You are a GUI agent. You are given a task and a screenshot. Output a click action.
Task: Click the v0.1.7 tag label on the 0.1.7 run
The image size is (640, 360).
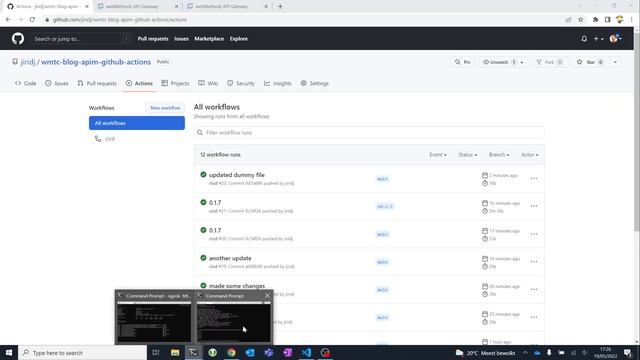pos(385,207)
